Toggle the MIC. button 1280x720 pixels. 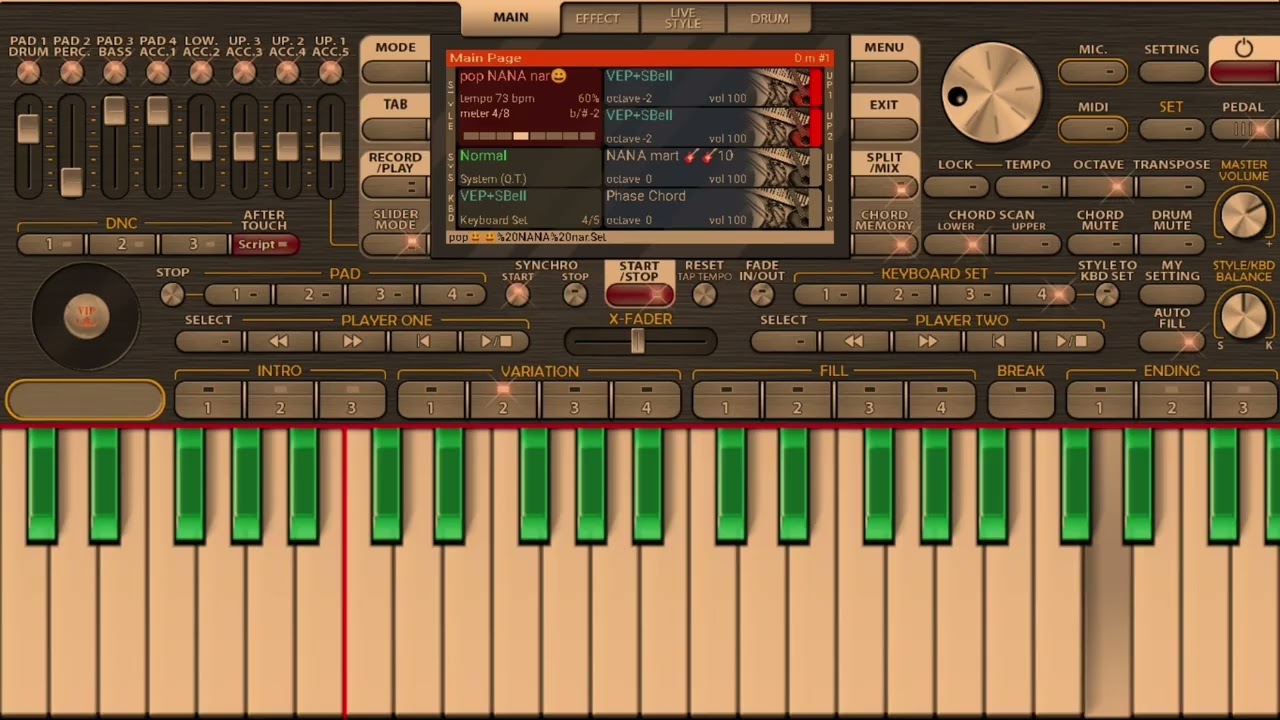(1093, 72)
